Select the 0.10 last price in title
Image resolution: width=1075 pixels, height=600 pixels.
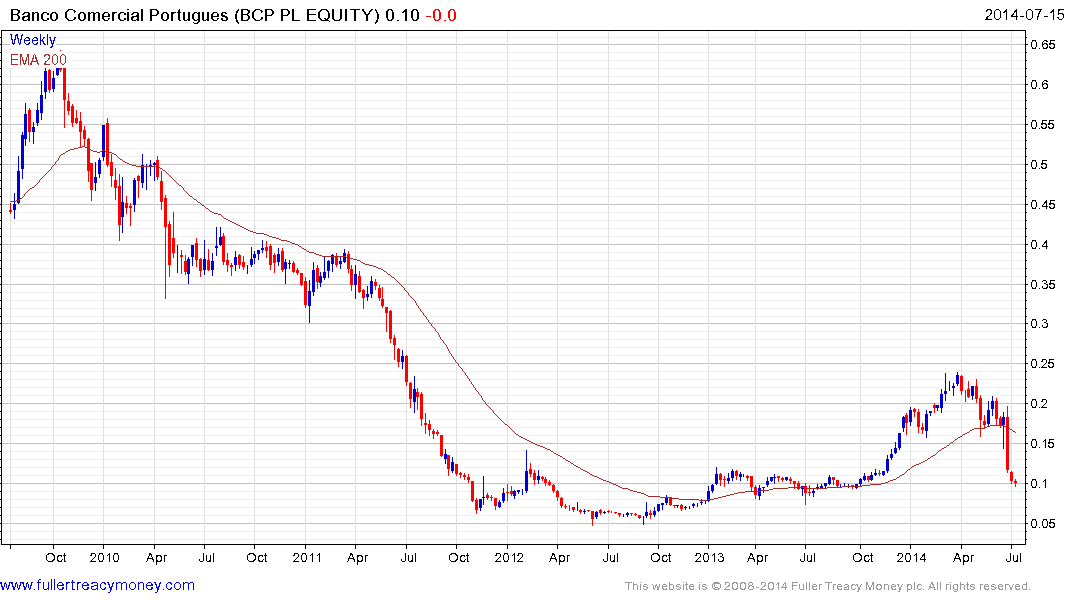click(402, 15)
